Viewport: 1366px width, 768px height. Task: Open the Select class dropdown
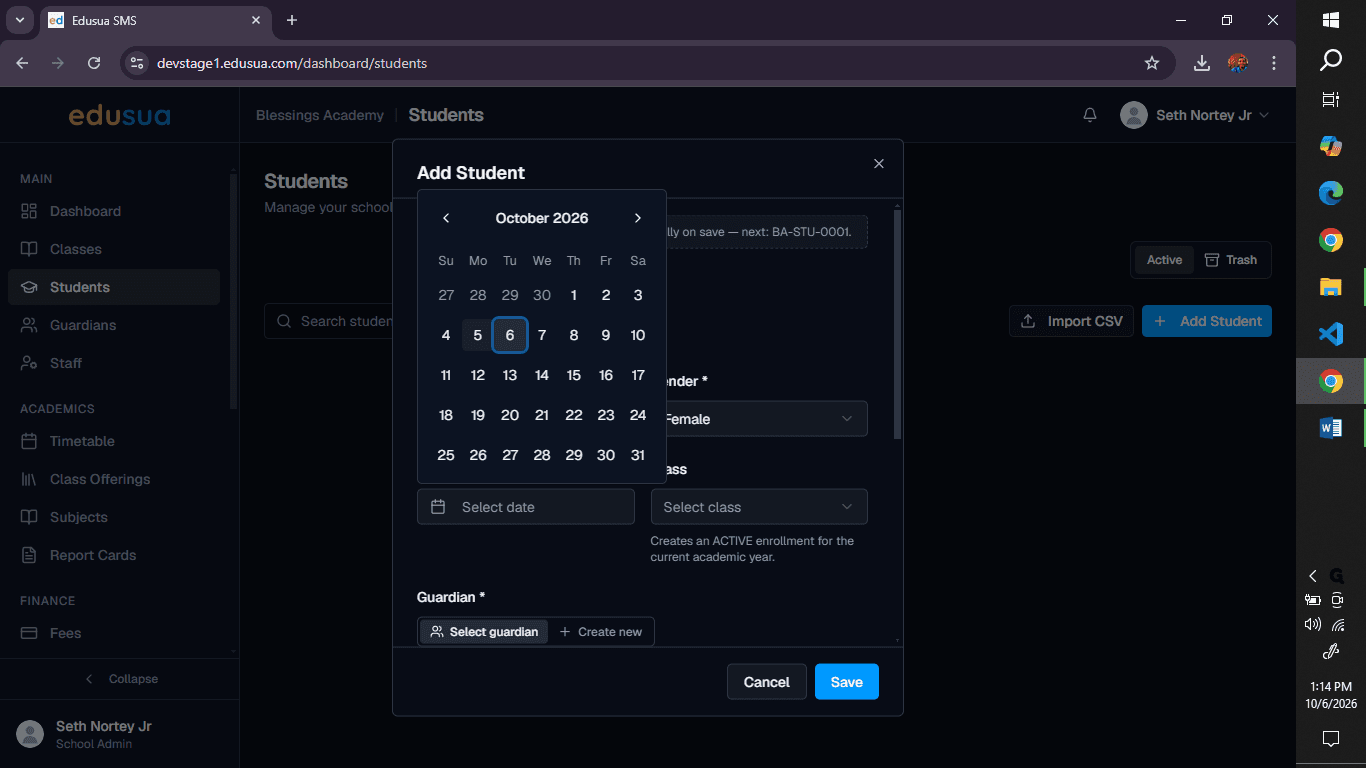(759, 507)
